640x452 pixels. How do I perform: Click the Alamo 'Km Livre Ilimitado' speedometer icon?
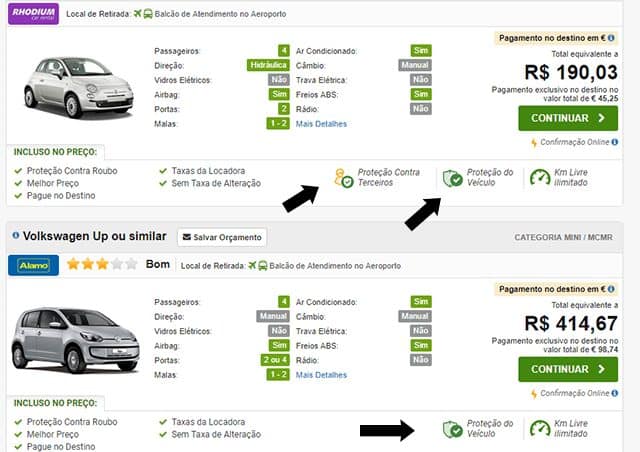[x=540, y=429]
